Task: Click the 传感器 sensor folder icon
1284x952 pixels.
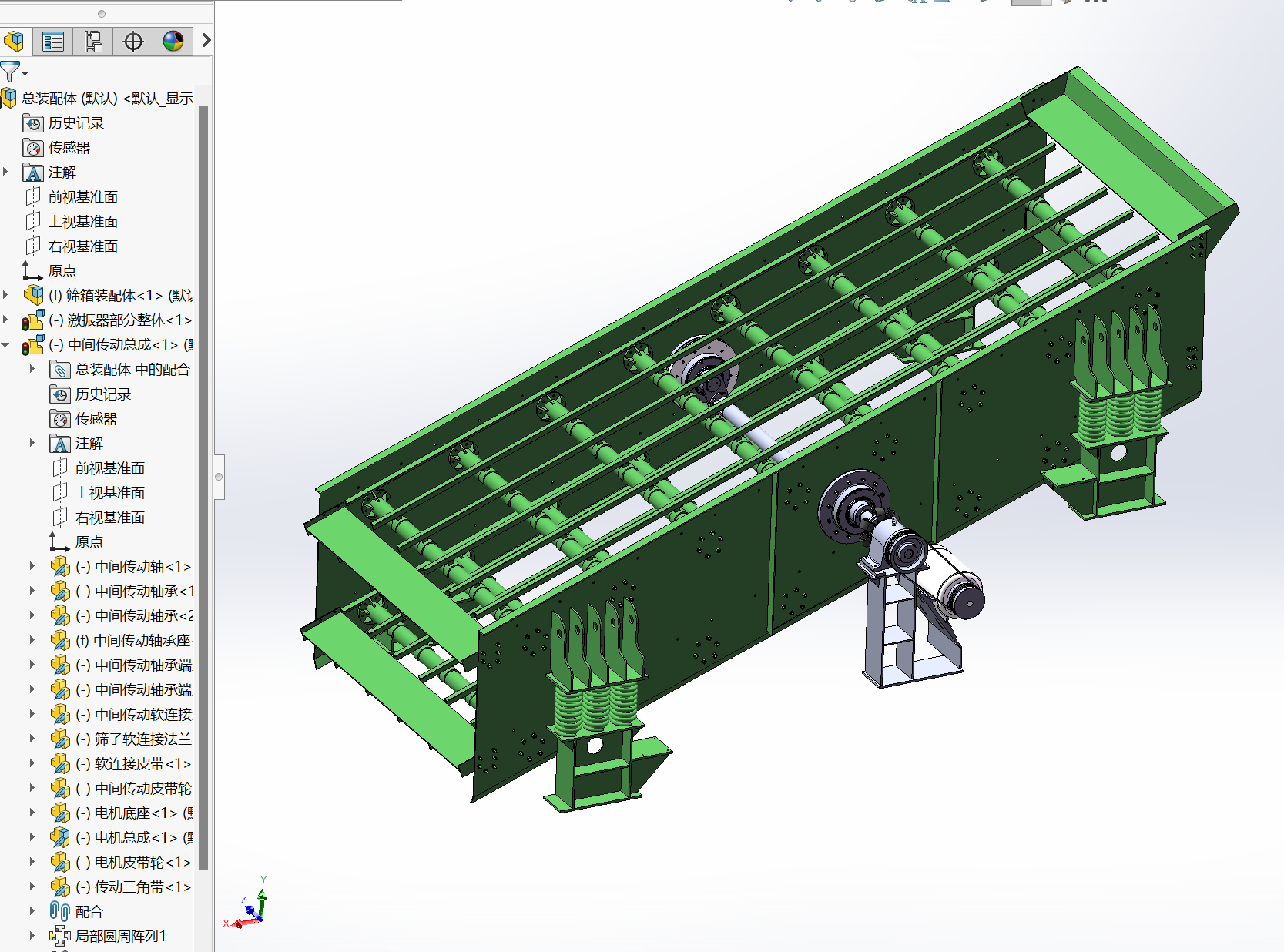Action: (x=33, y=148)
